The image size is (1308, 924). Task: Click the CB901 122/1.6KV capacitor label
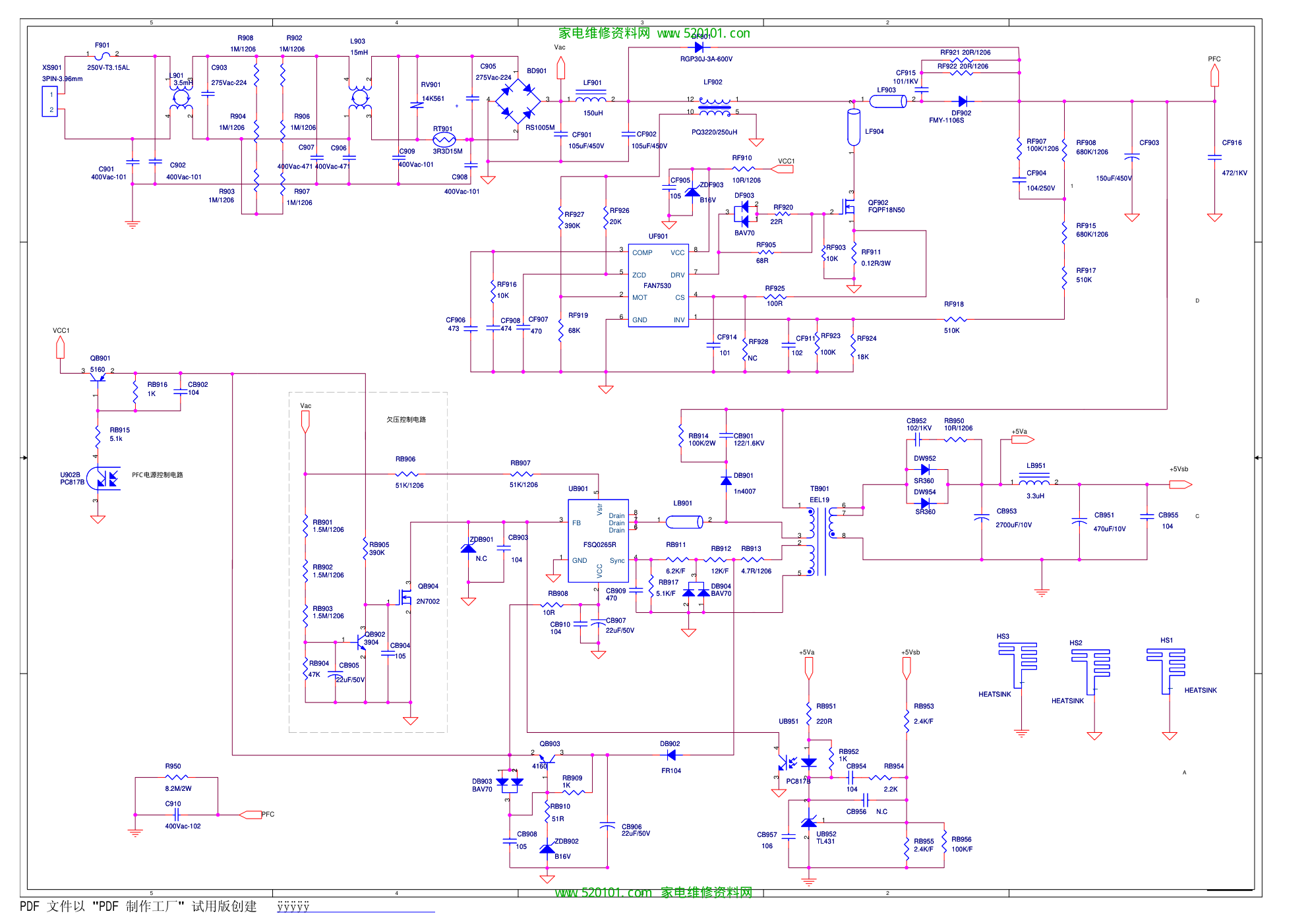coord(749,440)
